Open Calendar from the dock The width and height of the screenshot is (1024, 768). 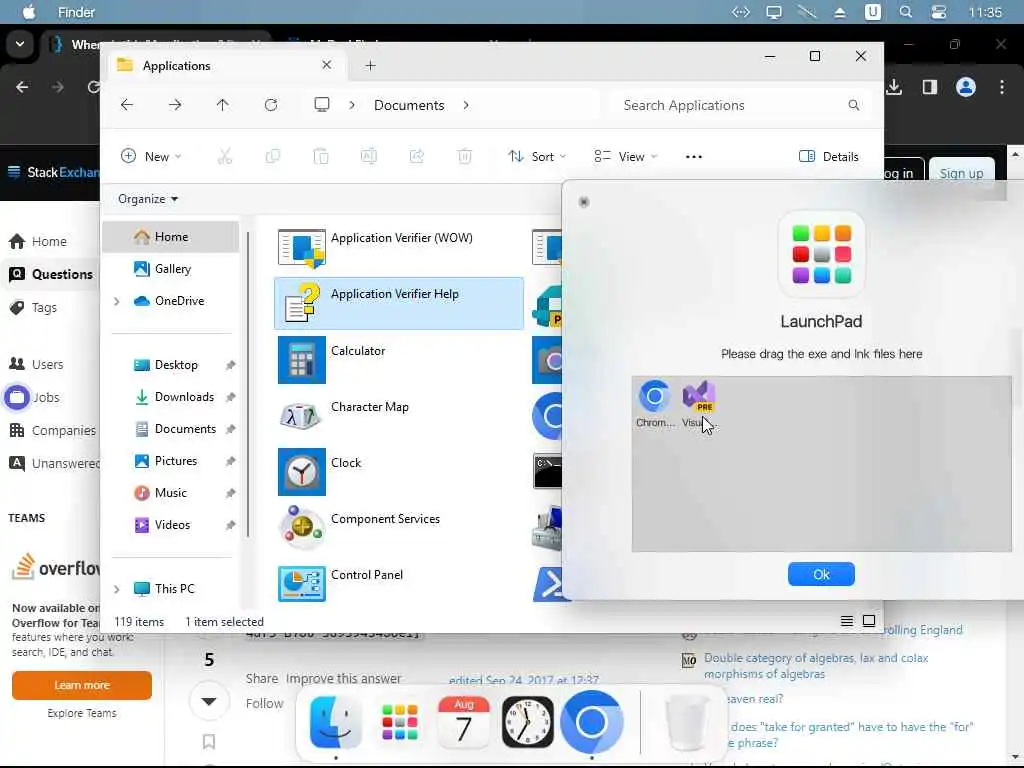tap(463, 722)
